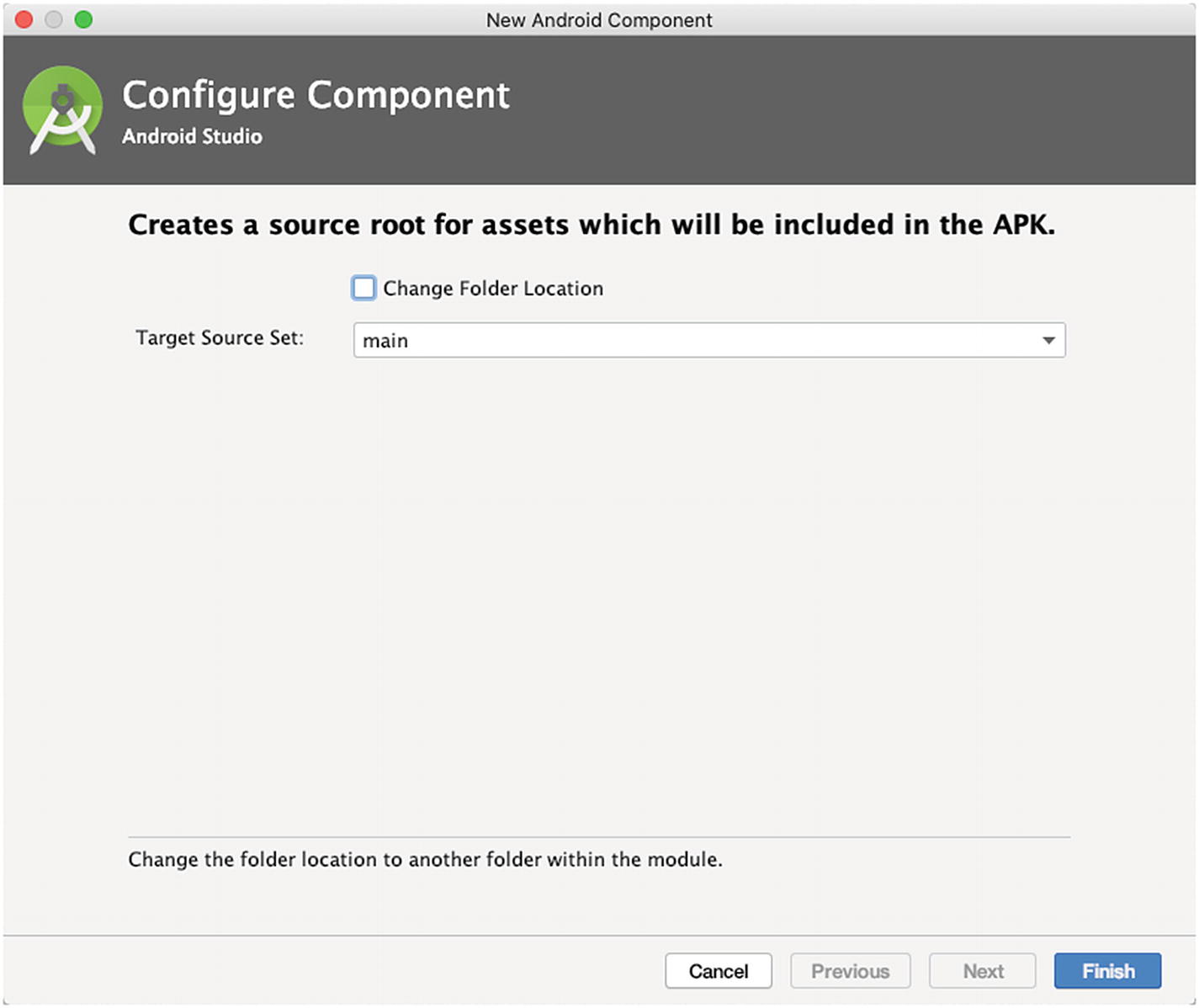
Task: Click the disabled Next button
Action: 983,971
